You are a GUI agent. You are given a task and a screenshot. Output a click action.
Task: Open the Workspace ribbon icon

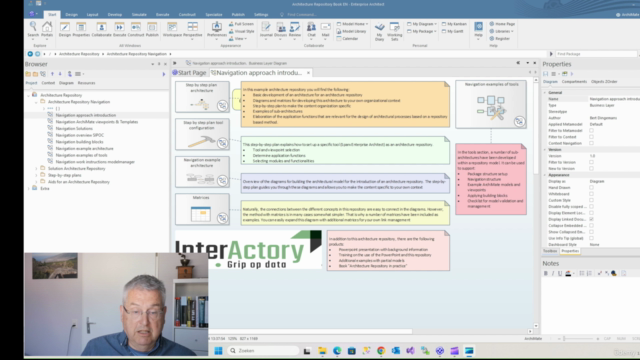172,29
